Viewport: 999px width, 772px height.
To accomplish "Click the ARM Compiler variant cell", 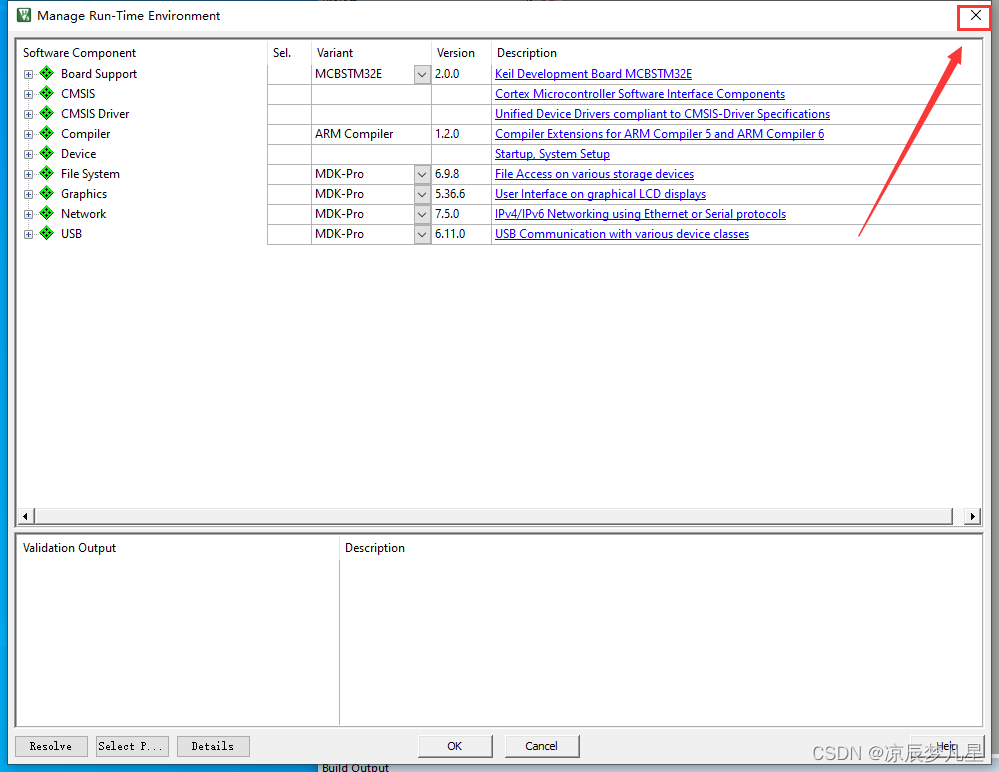I will [x=371, y=134].
